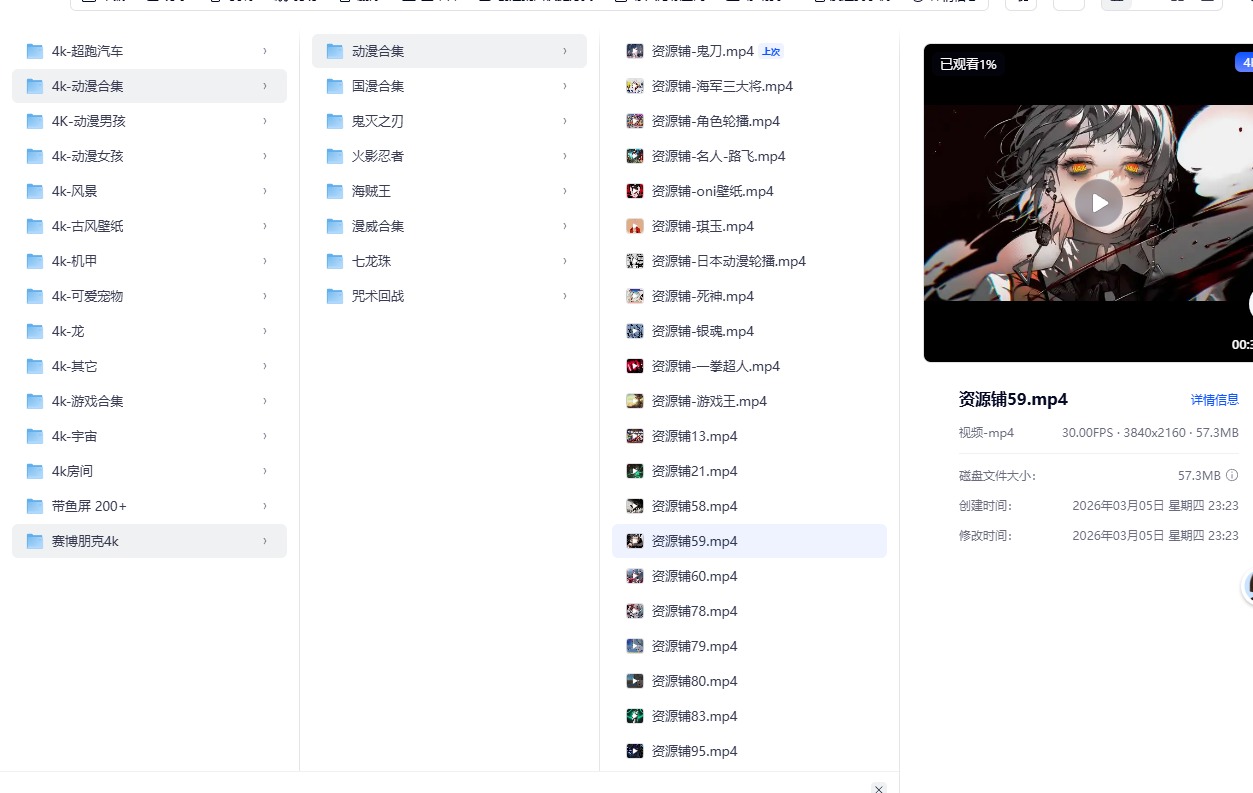1253x793 pixels.
Task: Click the folder icon of 4k-超跑汽车
Action: 35,51
